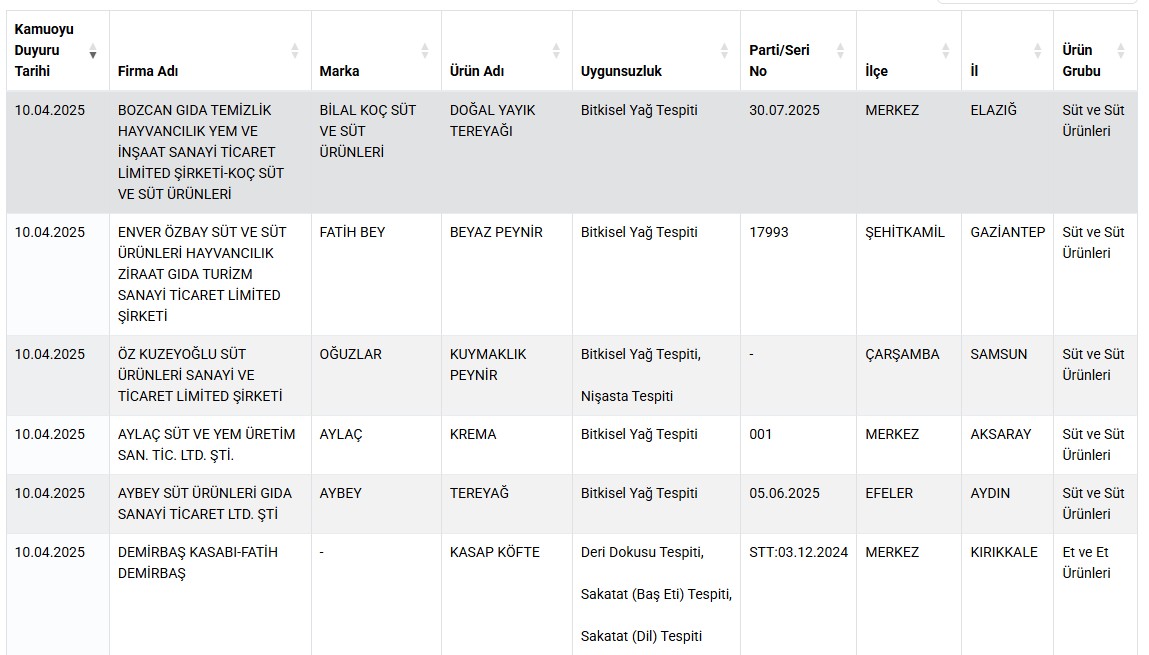
Task: Click Uygunsuzluk column sort icon
Action: click(724, 51)
